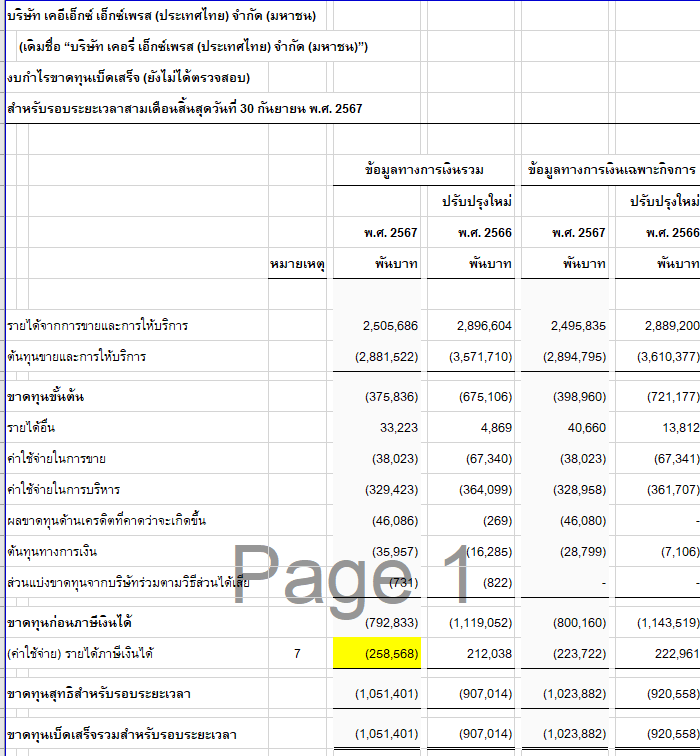
Task: Select cost cell (2,894,795)
Action: tap(575, 357)
